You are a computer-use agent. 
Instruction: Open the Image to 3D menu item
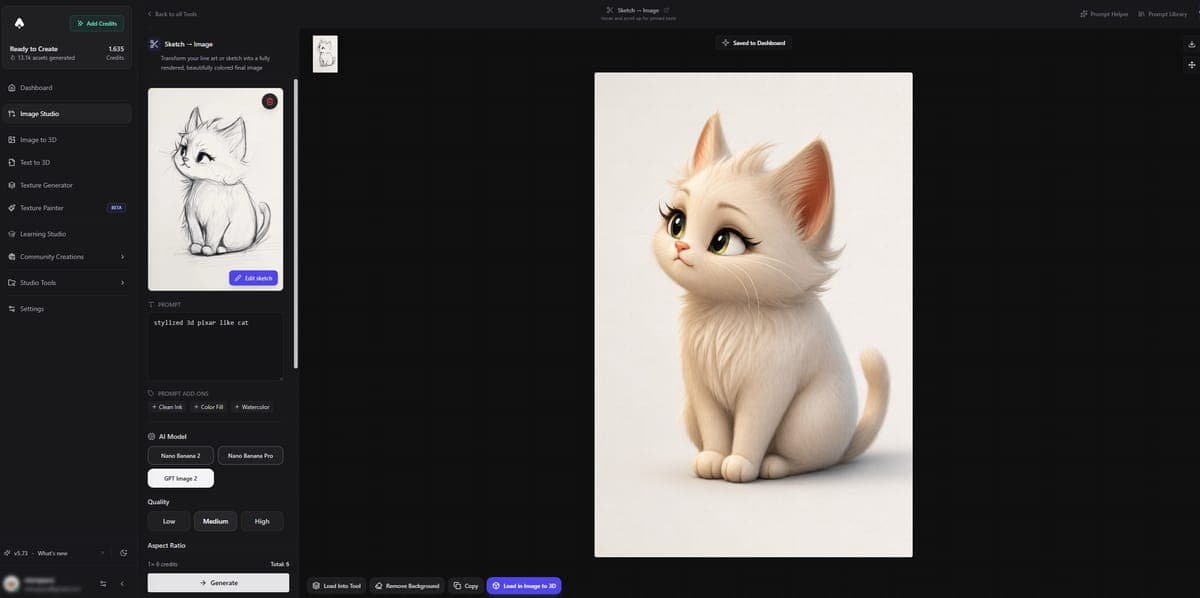tap(67, 140)
